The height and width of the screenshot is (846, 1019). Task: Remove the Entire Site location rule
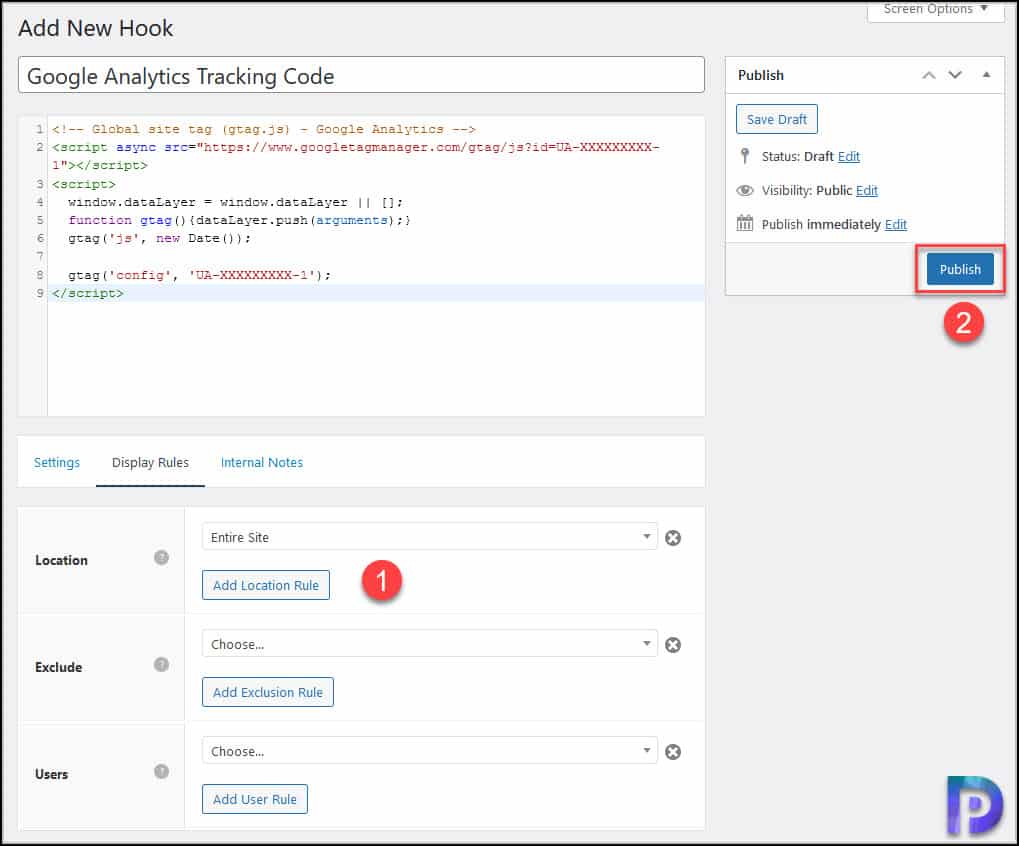click(x=673, y=538)
